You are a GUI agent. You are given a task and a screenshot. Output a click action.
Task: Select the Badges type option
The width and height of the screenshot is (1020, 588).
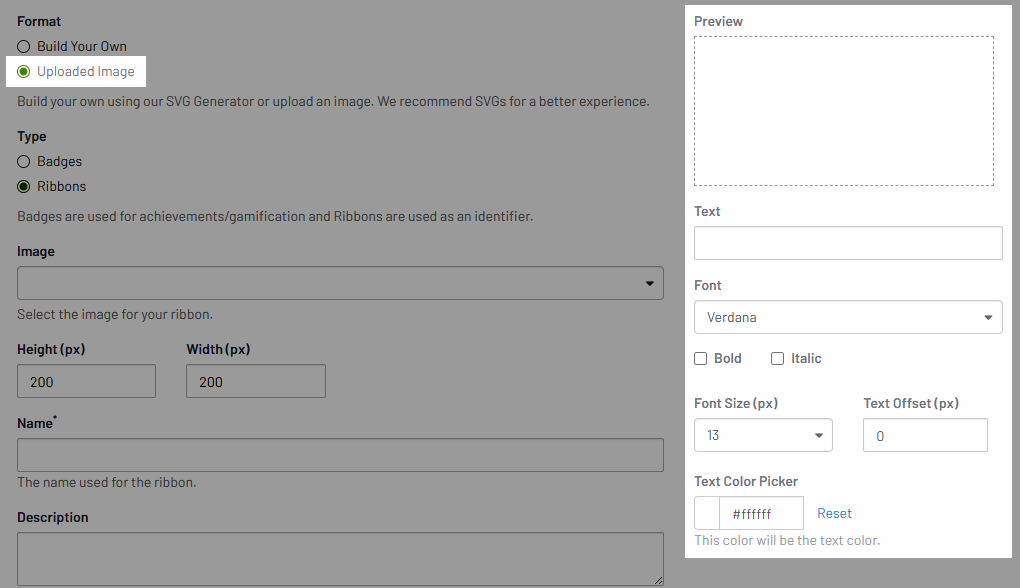22,161
